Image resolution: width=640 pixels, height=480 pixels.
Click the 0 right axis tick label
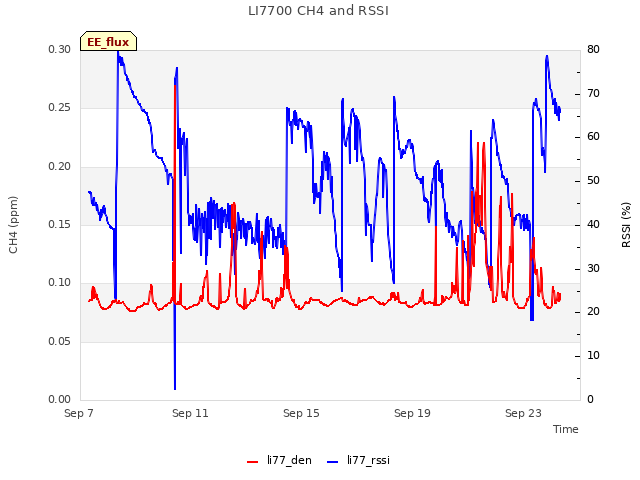point(590,400)
